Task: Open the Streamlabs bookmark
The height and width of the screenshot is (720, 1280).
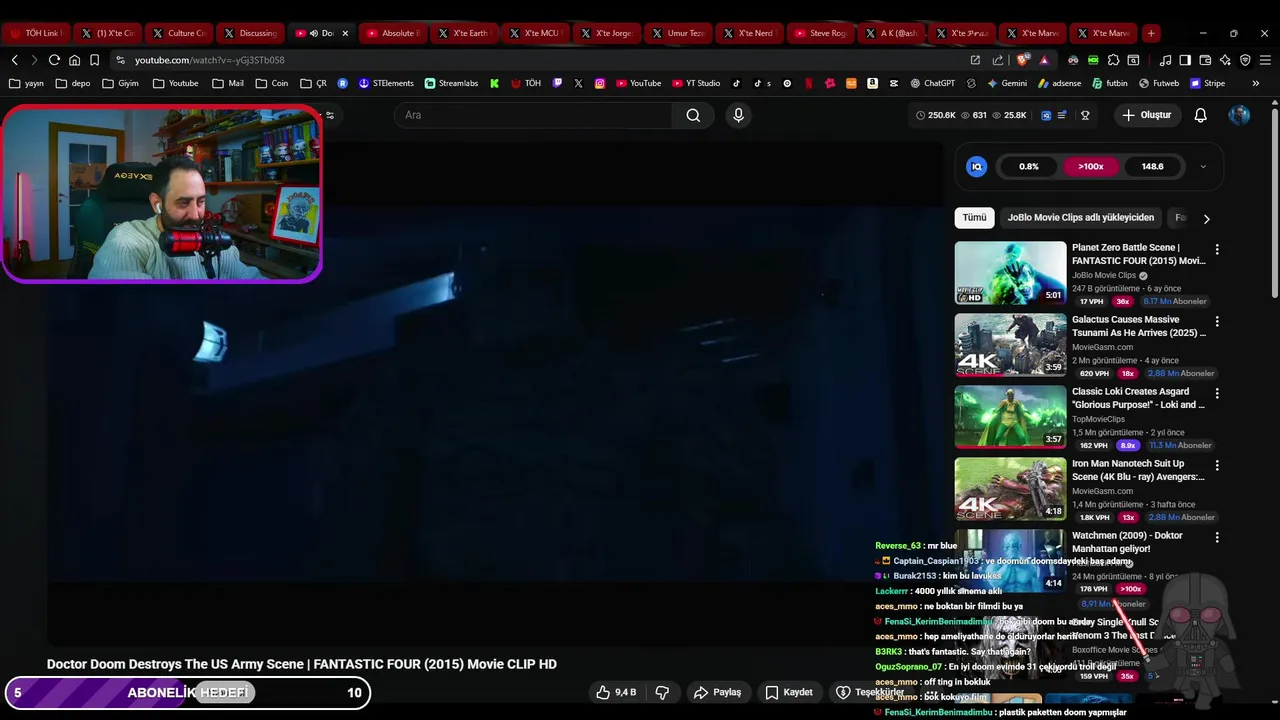Action: (451, 83)
